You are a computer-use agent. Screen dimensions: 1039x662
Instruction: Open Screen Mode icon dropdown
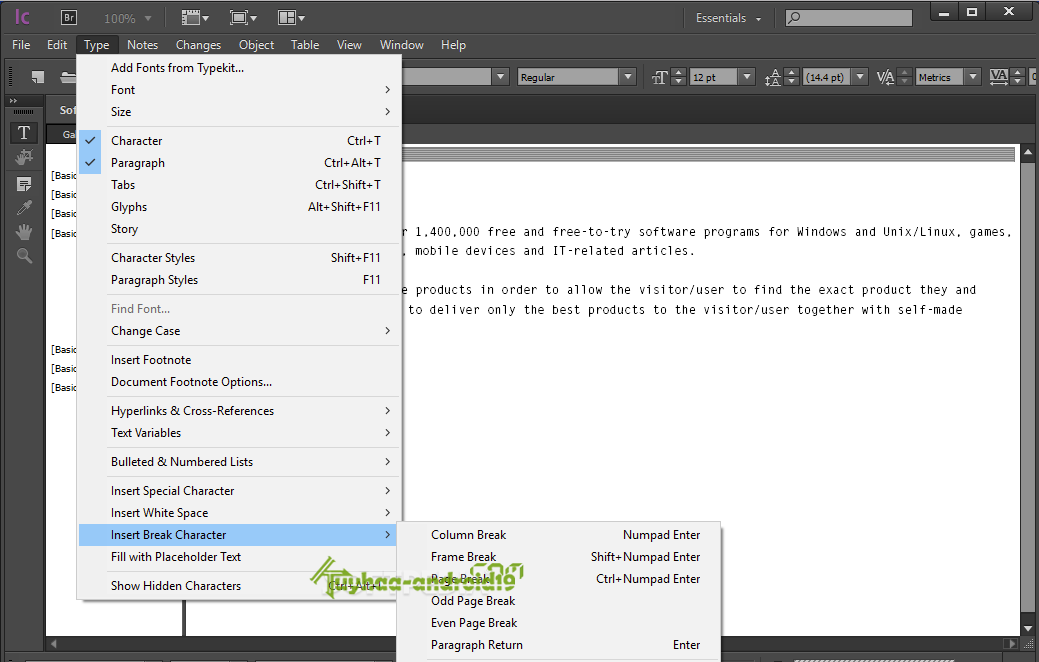(x=243, y=18)
